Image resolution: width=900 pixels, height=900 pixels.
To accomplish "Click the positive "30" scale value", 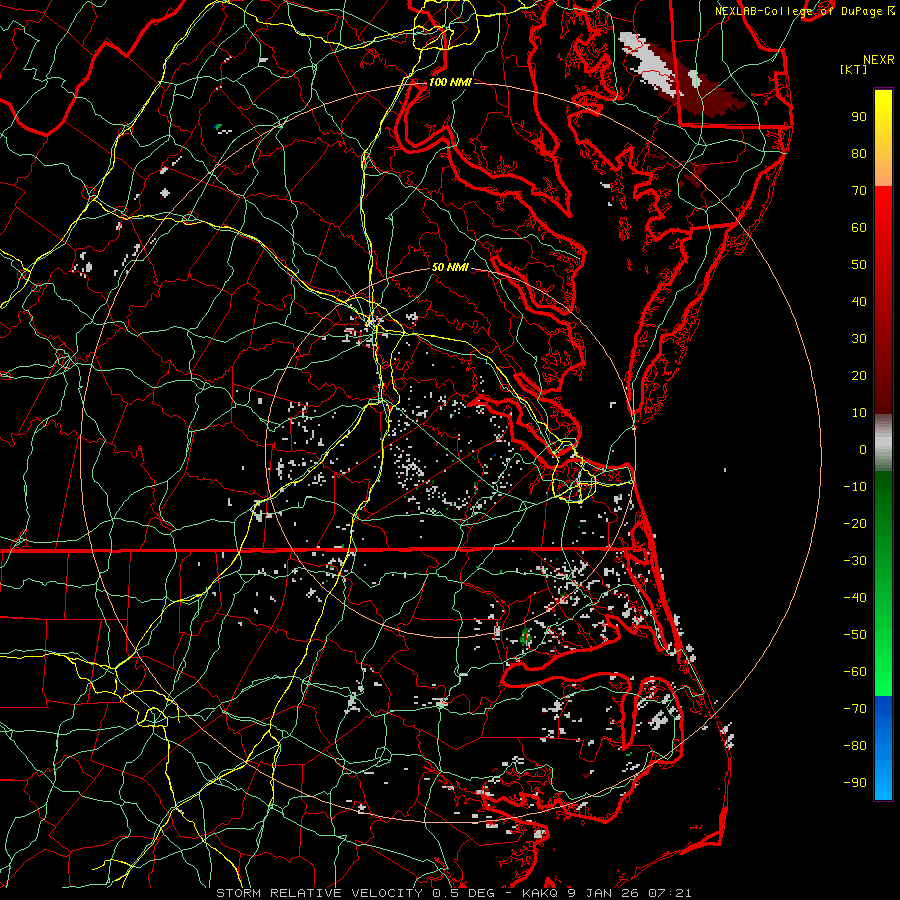I will click(x=859, y=339).
